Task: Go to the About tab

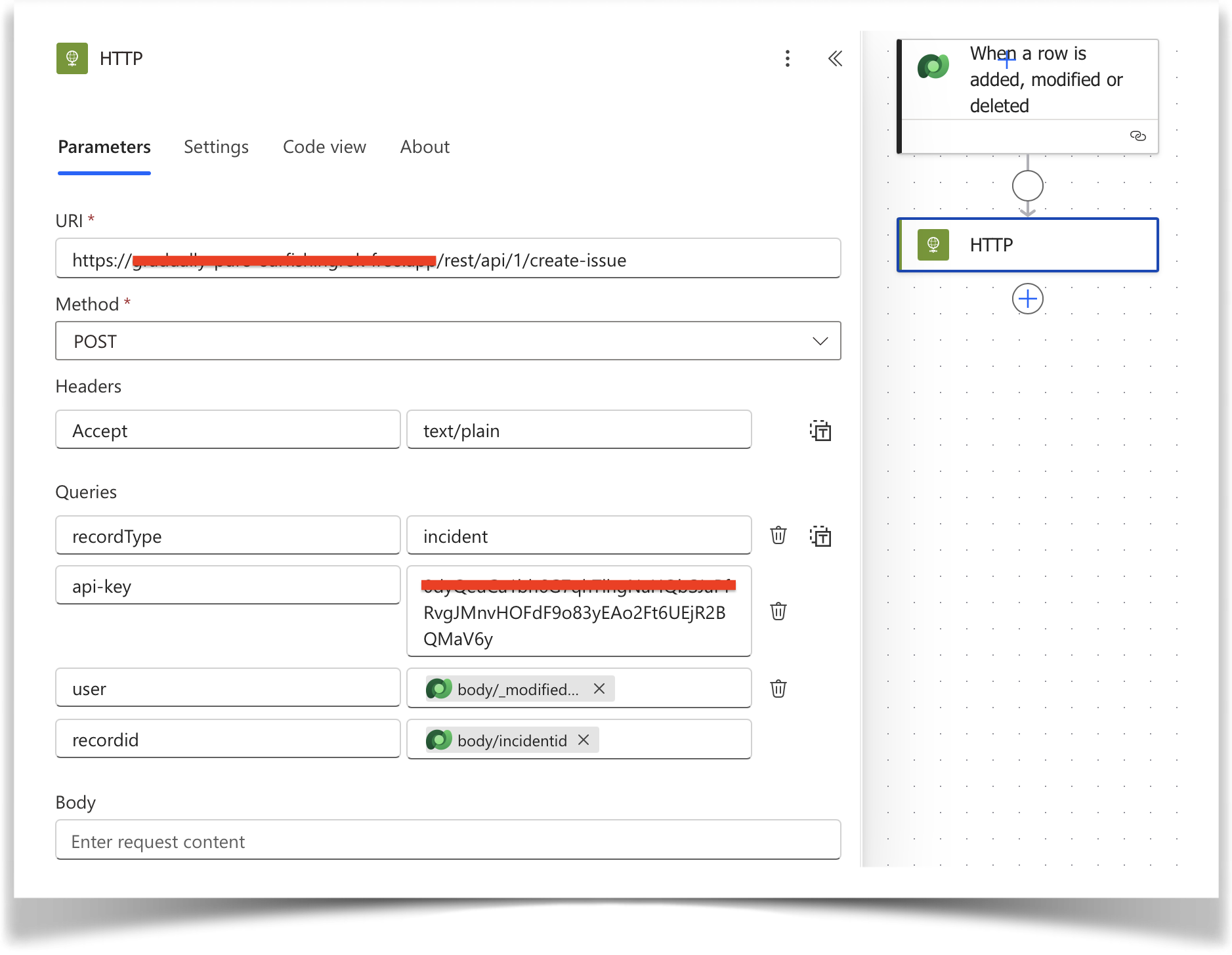Action: click(425, 147)
